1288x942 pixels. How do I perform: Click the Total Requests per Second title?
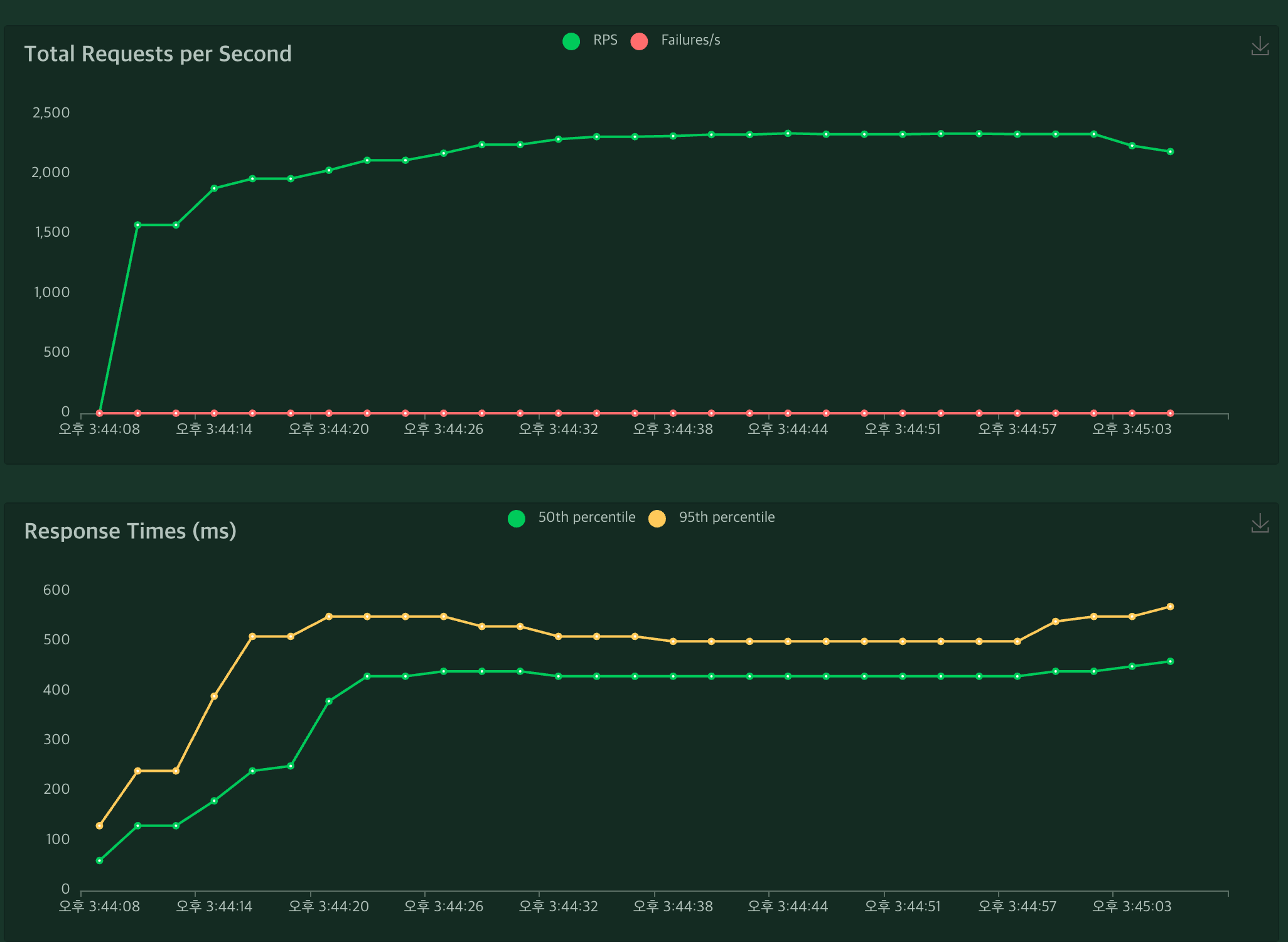click(158, 54)
